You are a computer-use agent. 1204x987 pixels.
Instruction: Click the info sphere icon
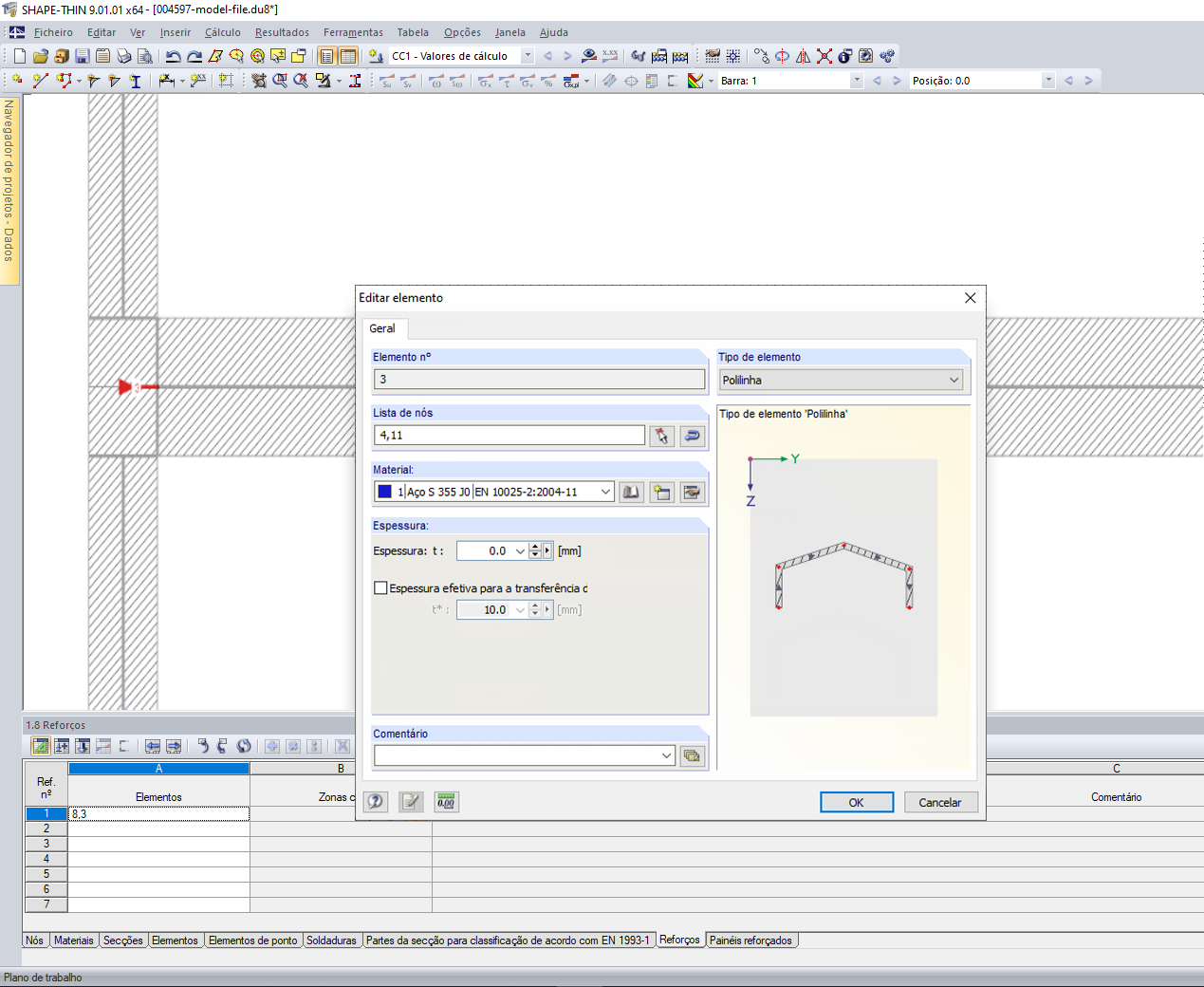coord(845,56)
